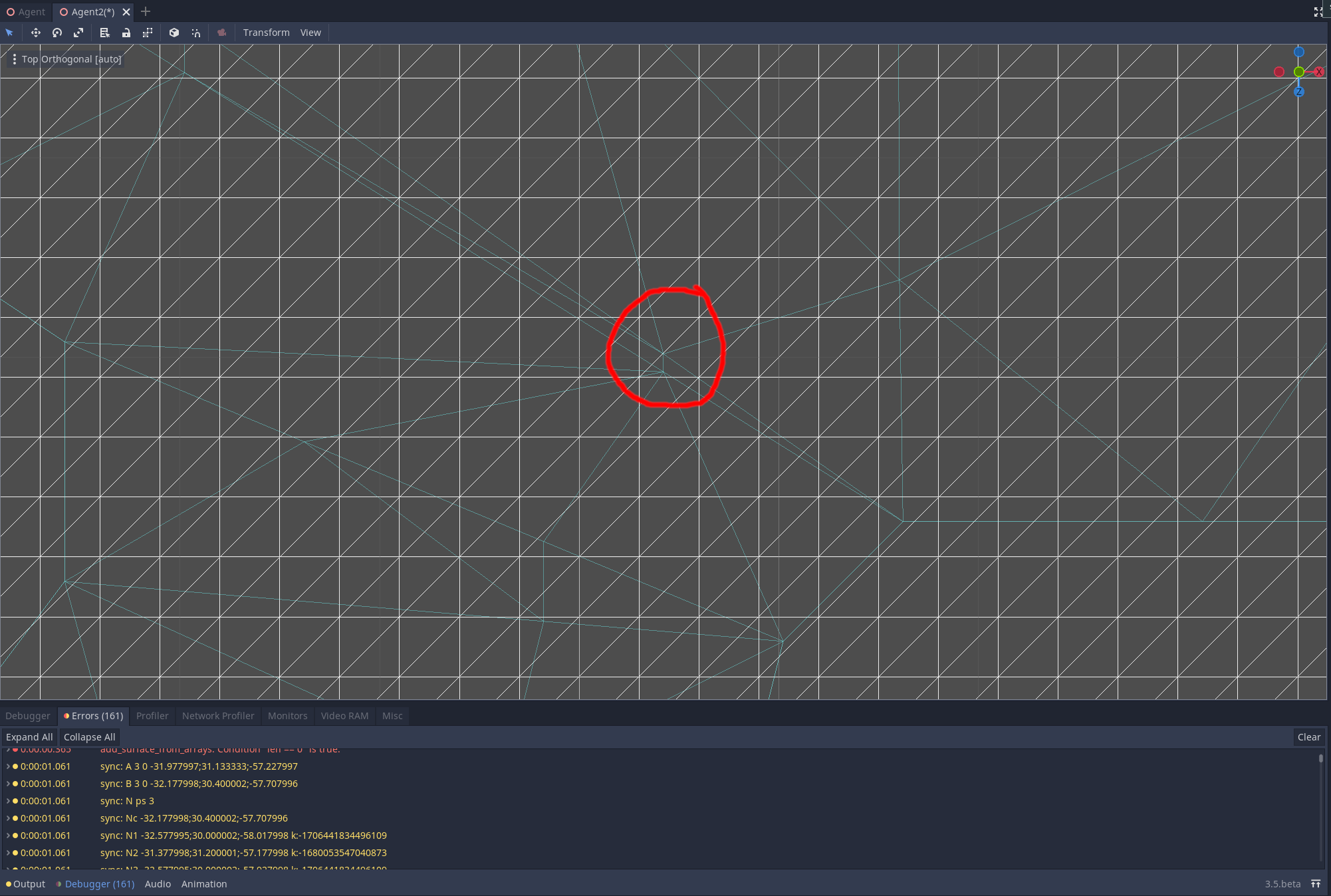Toggle distraction-free mode top right
The height and width of the screenshot is (896, 1331).
(x=1318, y=11)
